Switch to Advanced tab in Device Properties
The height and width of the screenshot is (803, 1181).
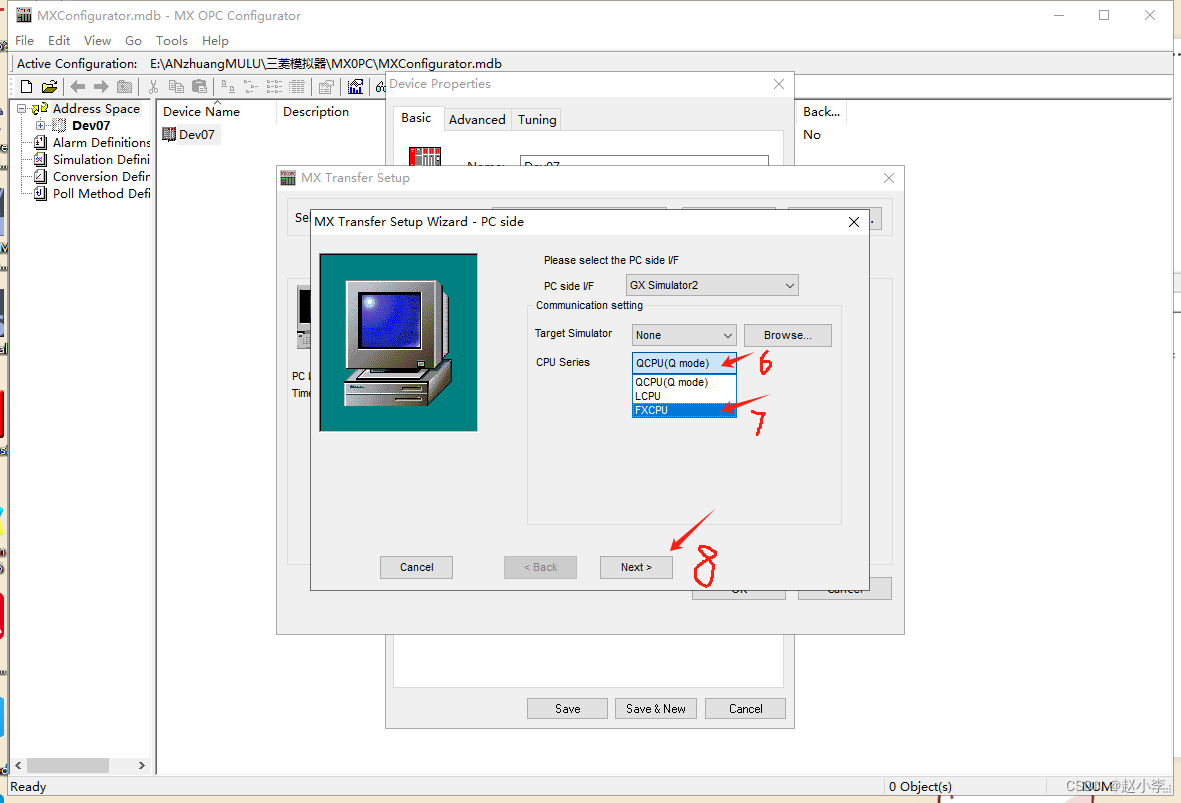click(x=477, y=120)
